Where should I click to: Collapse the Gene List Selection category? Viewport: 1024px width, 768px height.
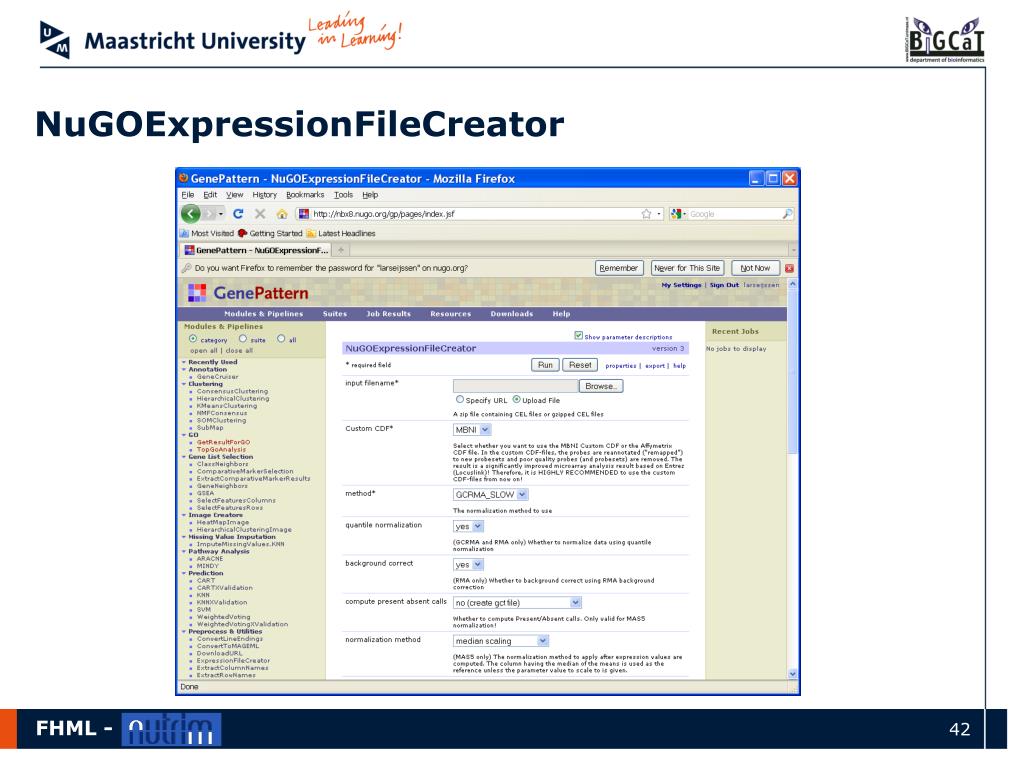click(x=184, y=457)
